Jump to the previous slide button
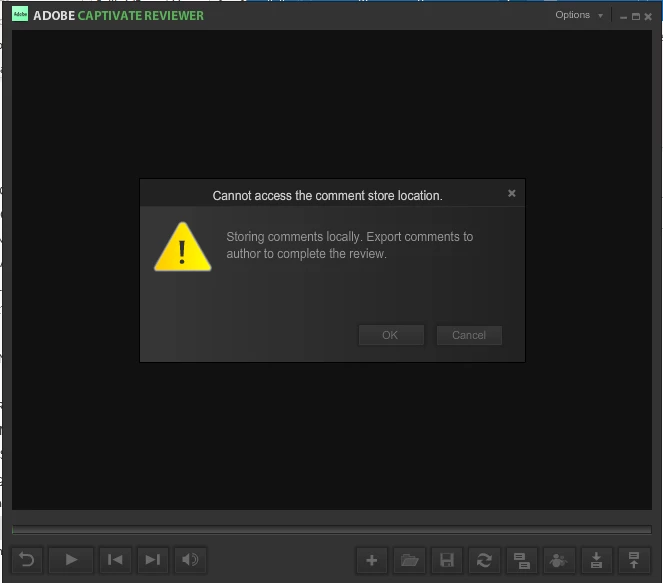The height and width of the screenshot is (583, 663). [x=115, y=560]
